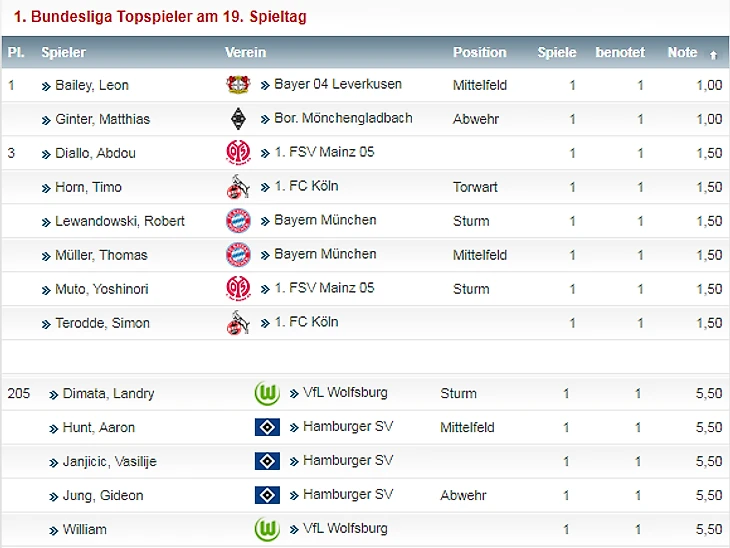Click Mainz 05 logo beside Diallo's club
The width and height of the screenshot is (730, 548).
pyautogui.click(x=236, y=153)
